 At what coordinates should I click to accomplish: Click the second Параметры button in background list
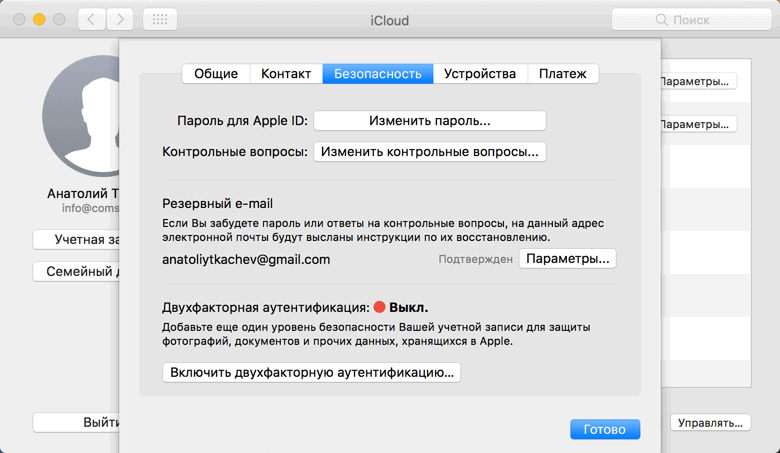coord(698,124)
